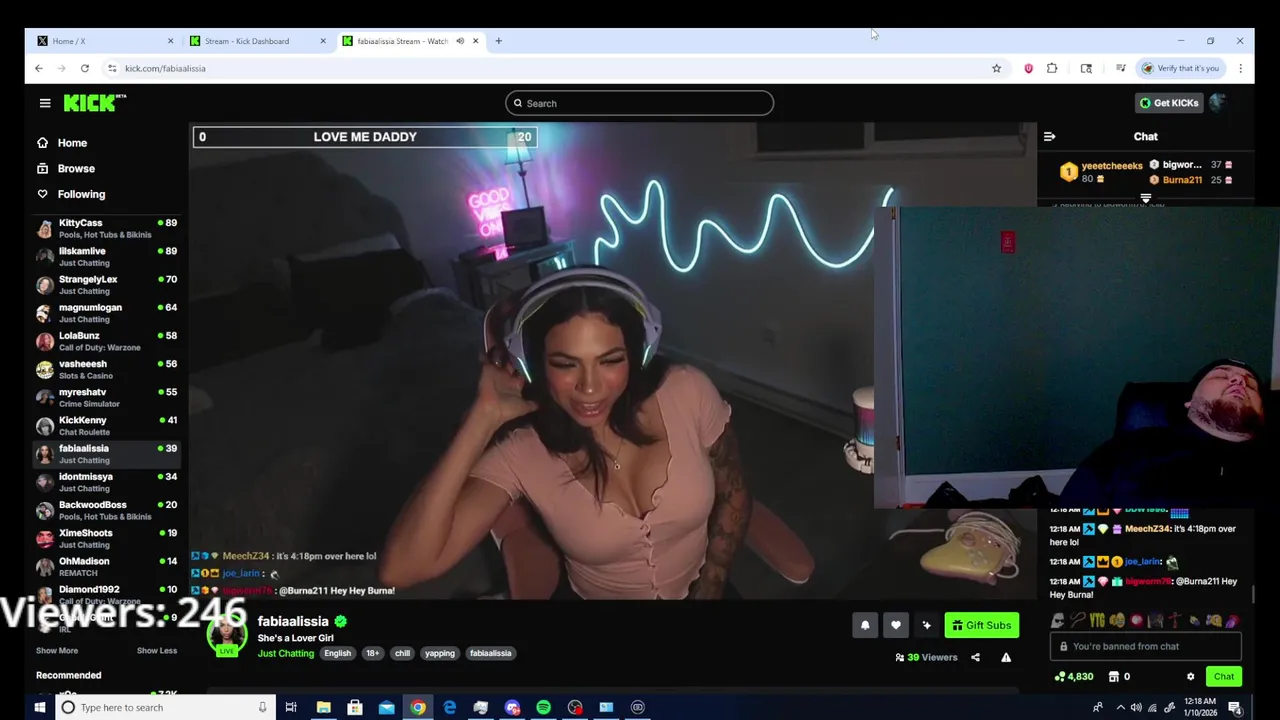Click the heart follow button

pyautogui.click(x=896, y=625)
